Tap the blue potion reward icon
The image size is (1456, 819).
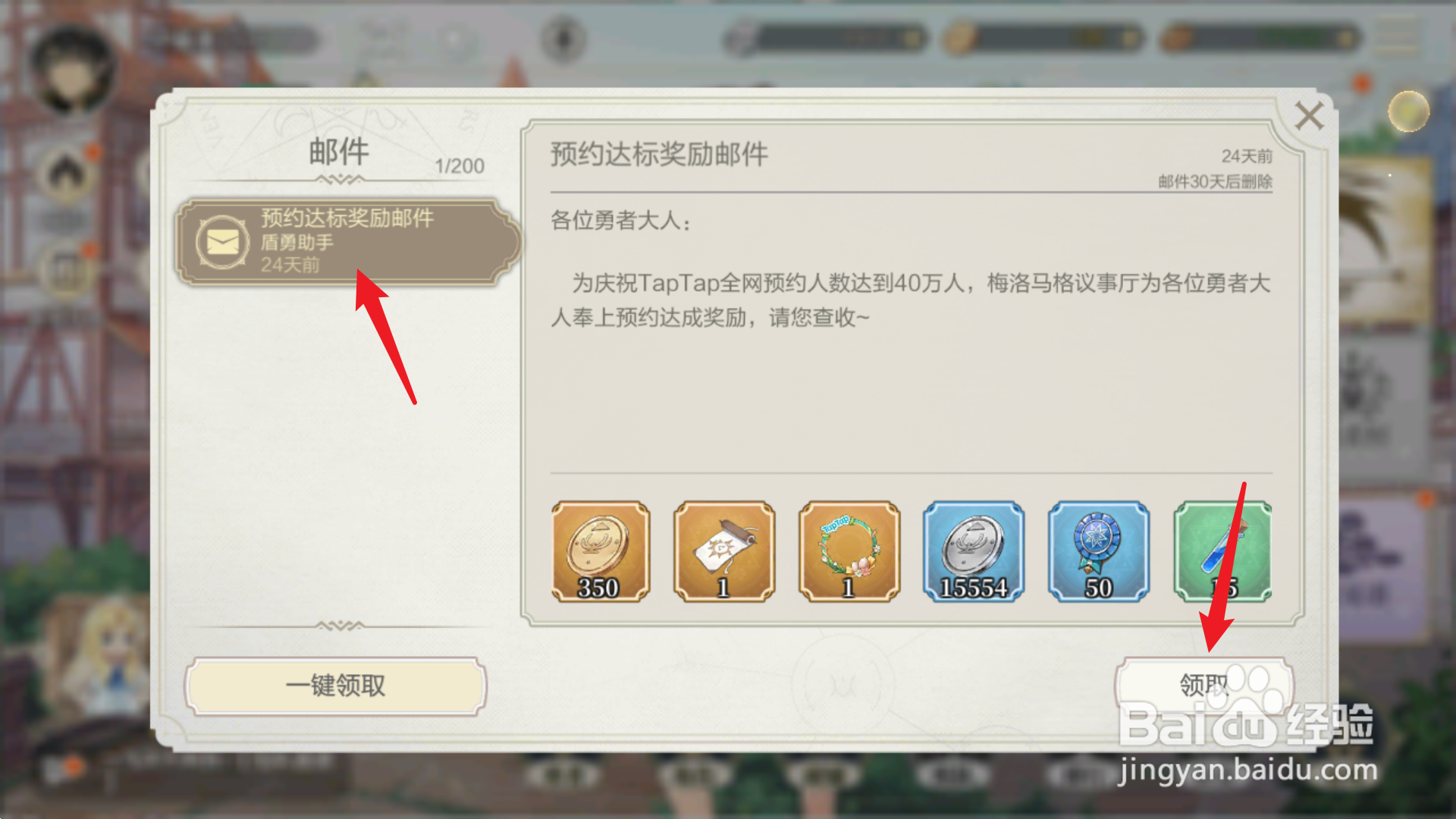point(1222,551)
